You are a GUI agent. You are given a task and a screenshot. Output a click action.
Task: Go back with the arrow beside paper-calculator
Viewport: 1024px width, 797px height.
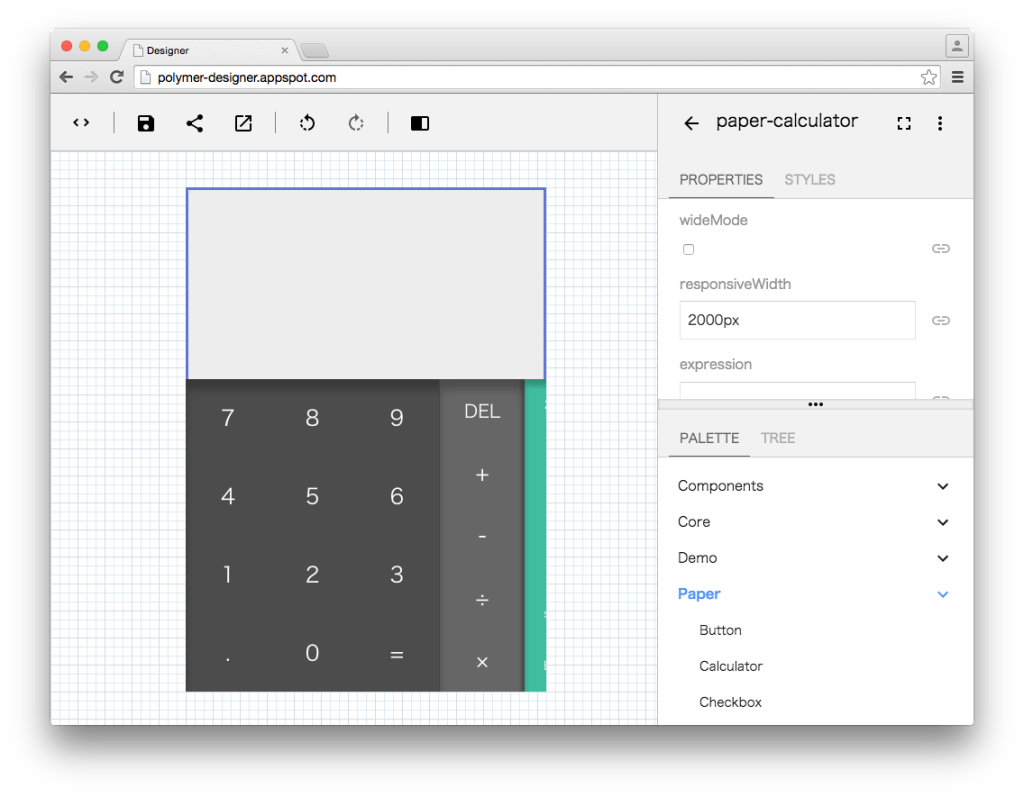pyautogui.click(x=690, y=122)
